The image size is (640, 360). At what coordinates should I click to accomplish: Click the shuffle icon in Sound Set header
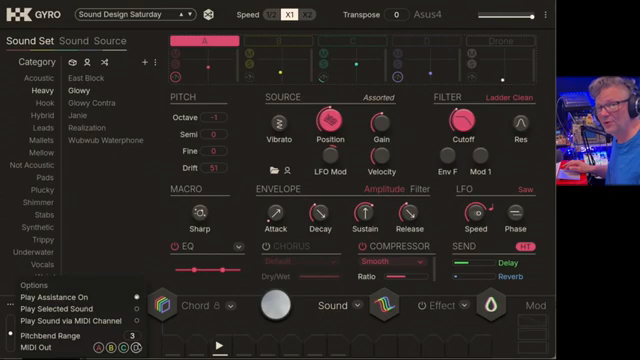click(x=104, y=62)
